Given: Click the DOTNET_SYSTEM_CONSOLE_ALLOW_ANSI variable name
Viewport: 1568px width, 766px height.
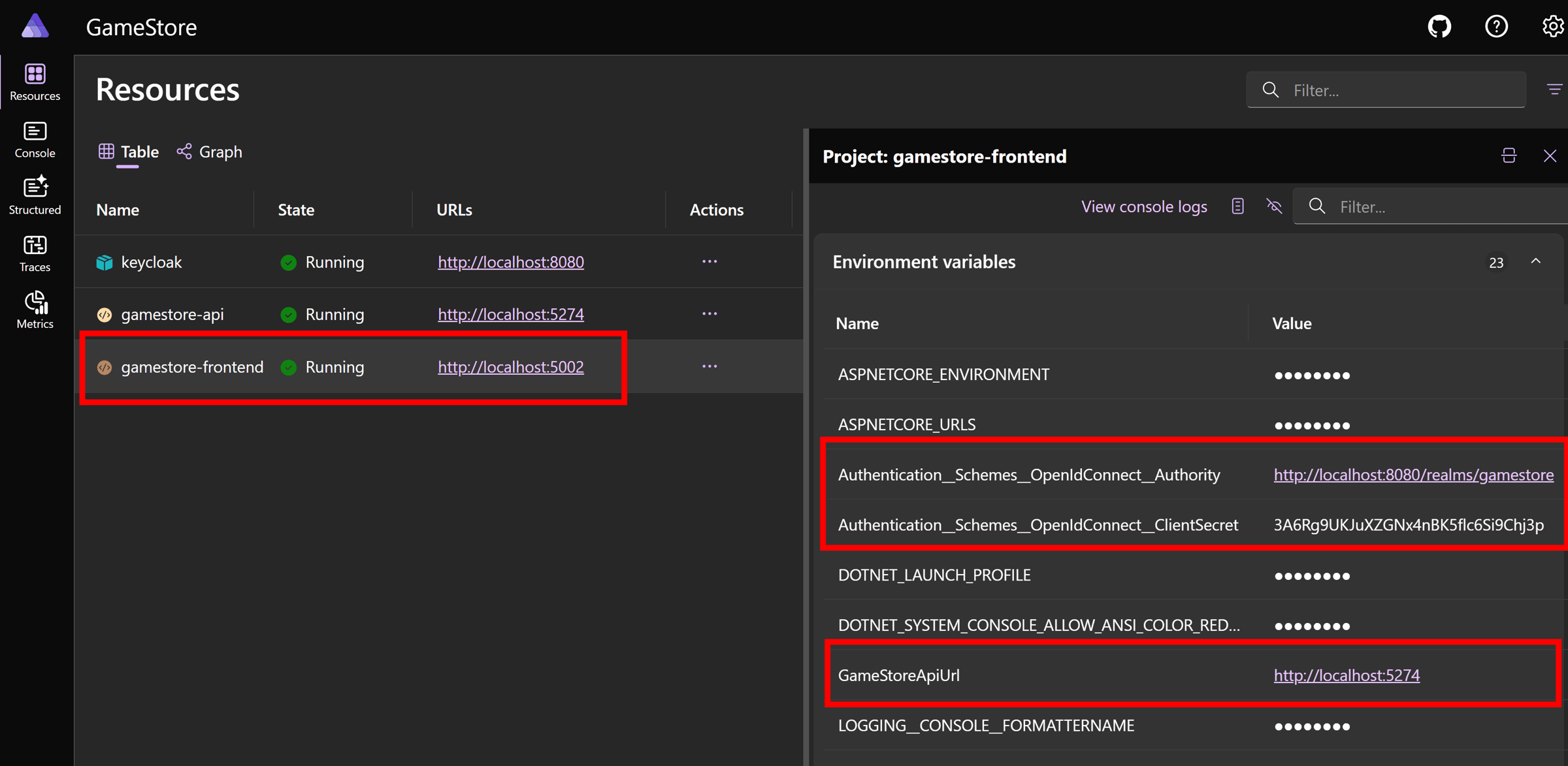Looking at the screenshot, I should [1039, 626].
